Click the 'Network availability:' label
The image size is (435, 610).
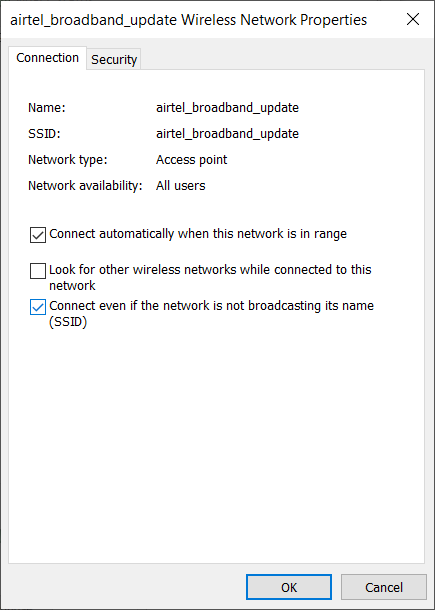(85, 186)
